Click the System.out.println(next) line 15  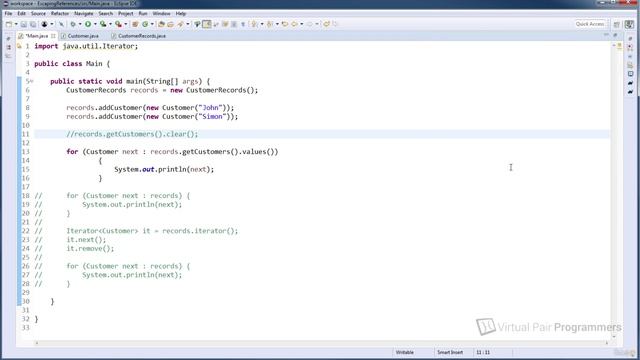coord(164,169)
